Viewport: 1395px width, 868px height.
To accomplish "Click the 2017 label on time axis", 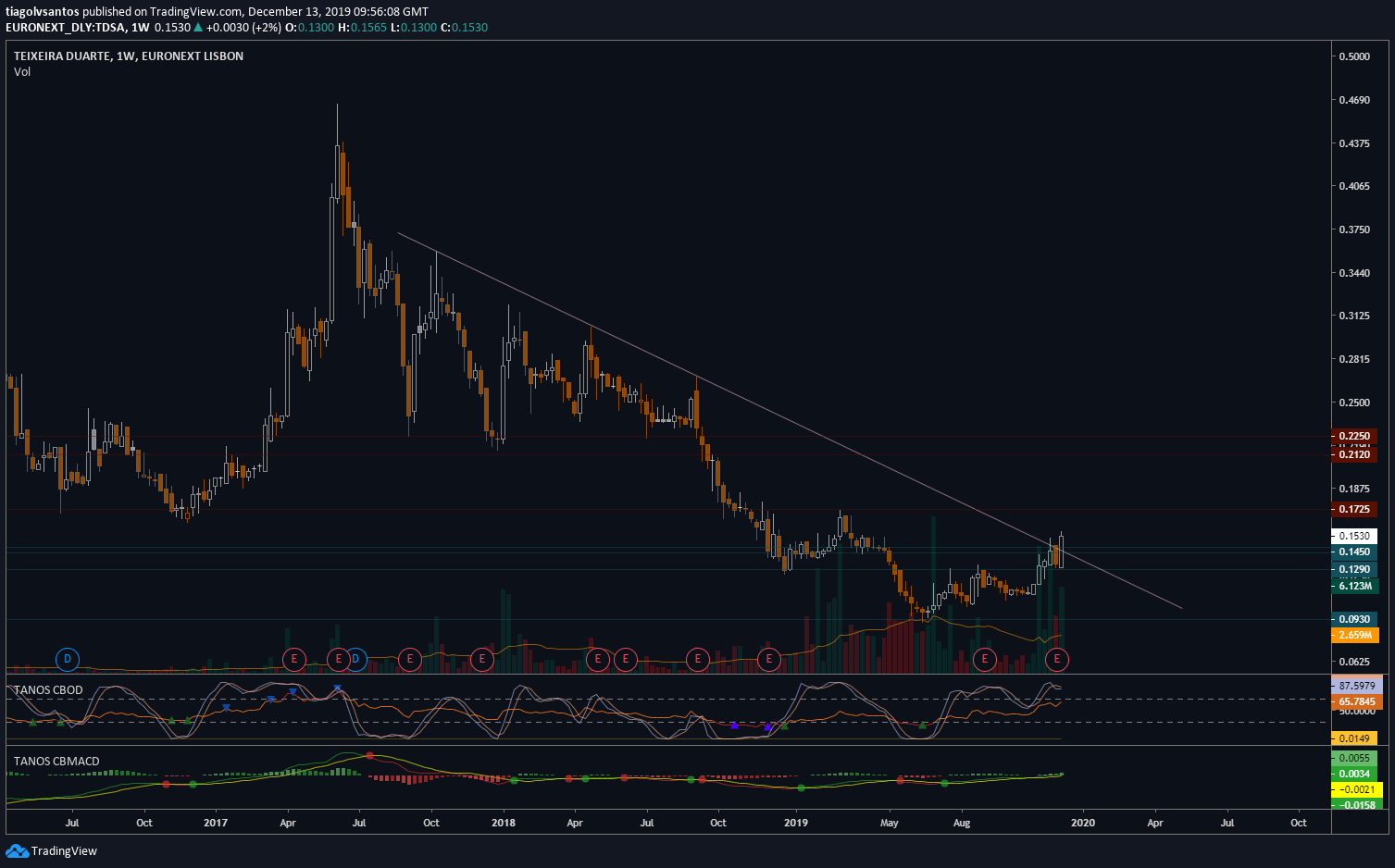I will click(216, 823).
